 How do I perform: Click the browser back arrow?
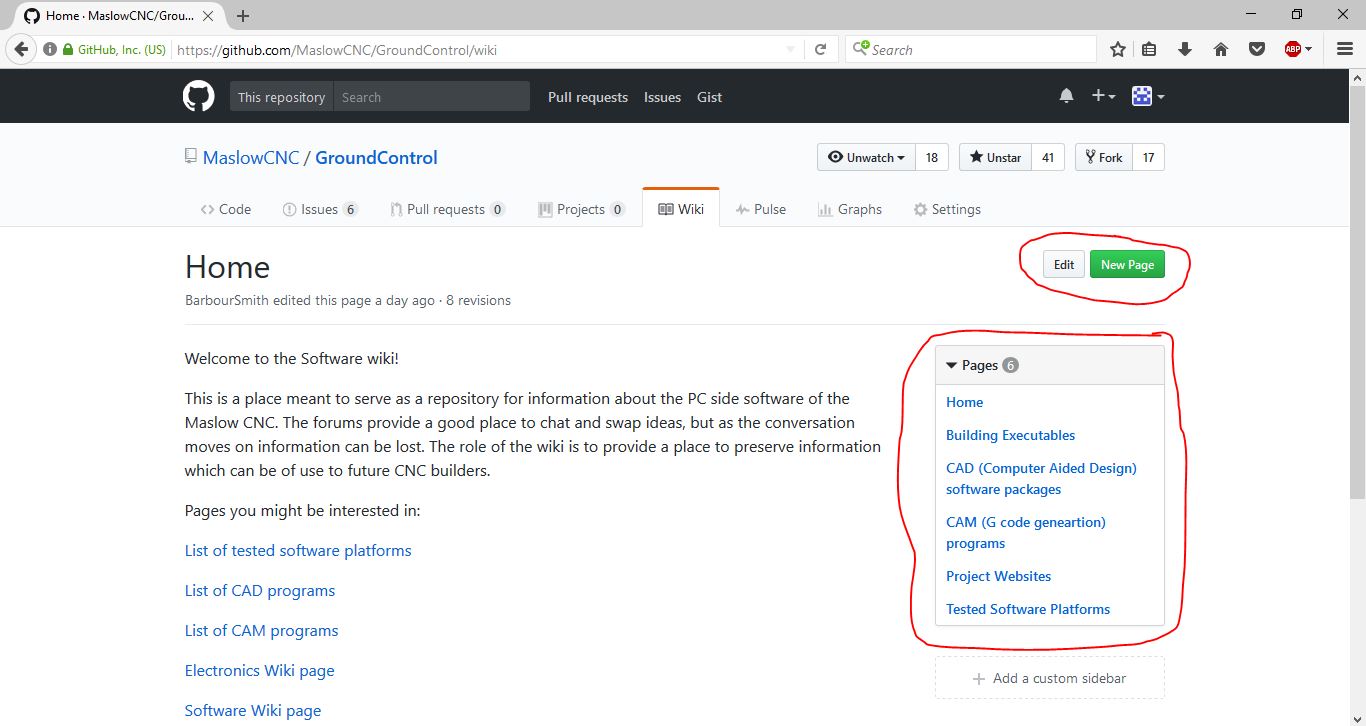(22, 49)
